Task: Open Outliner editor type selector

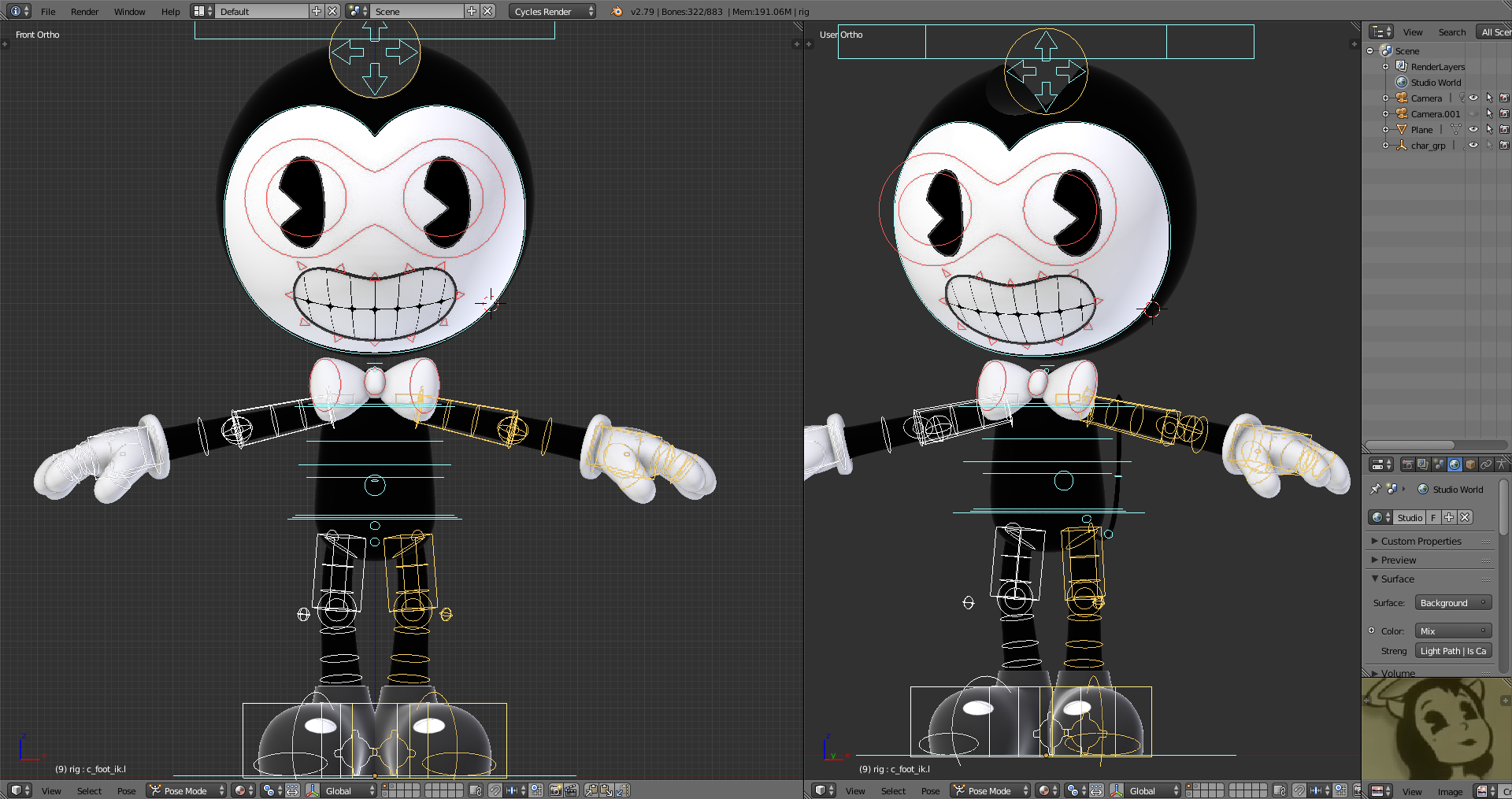Action: (1381, 31)
